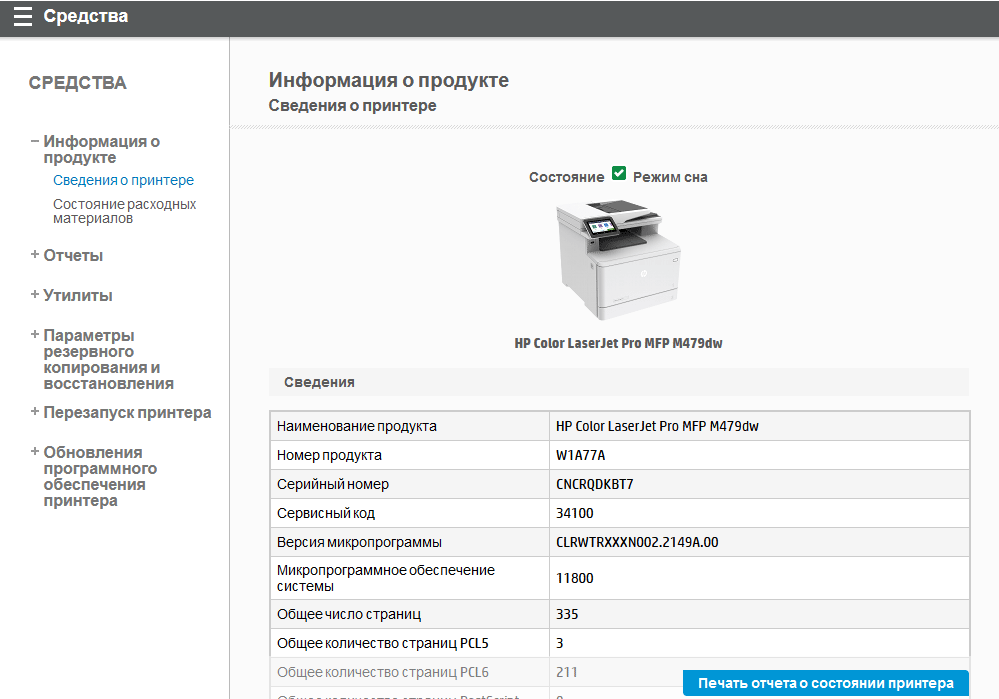
Task: Select product number value W1A77A
Action: 580,456
